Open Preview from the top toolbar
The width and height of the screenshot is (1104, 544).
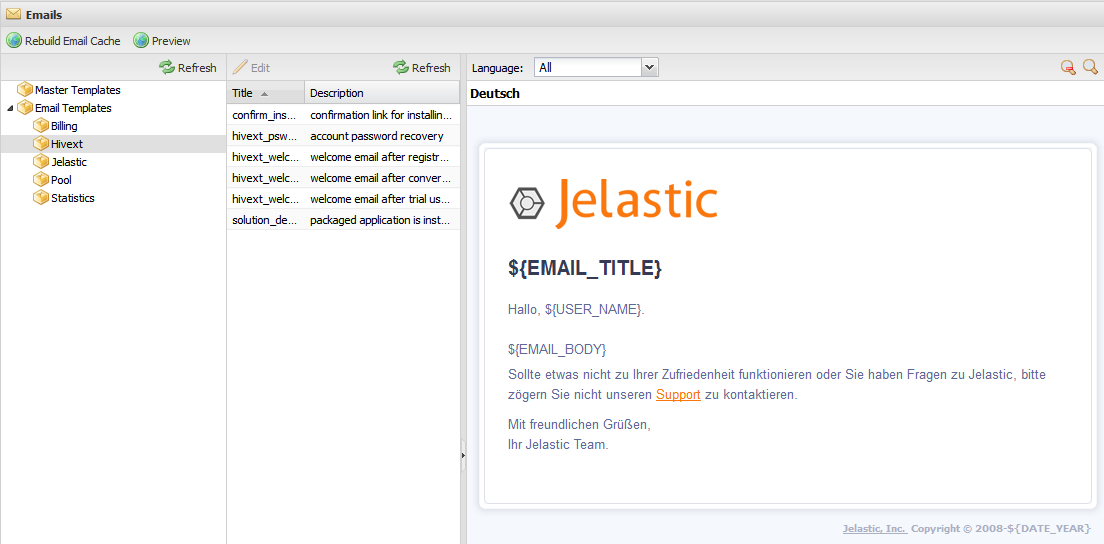pyautogui.click(x=171, y=41)
